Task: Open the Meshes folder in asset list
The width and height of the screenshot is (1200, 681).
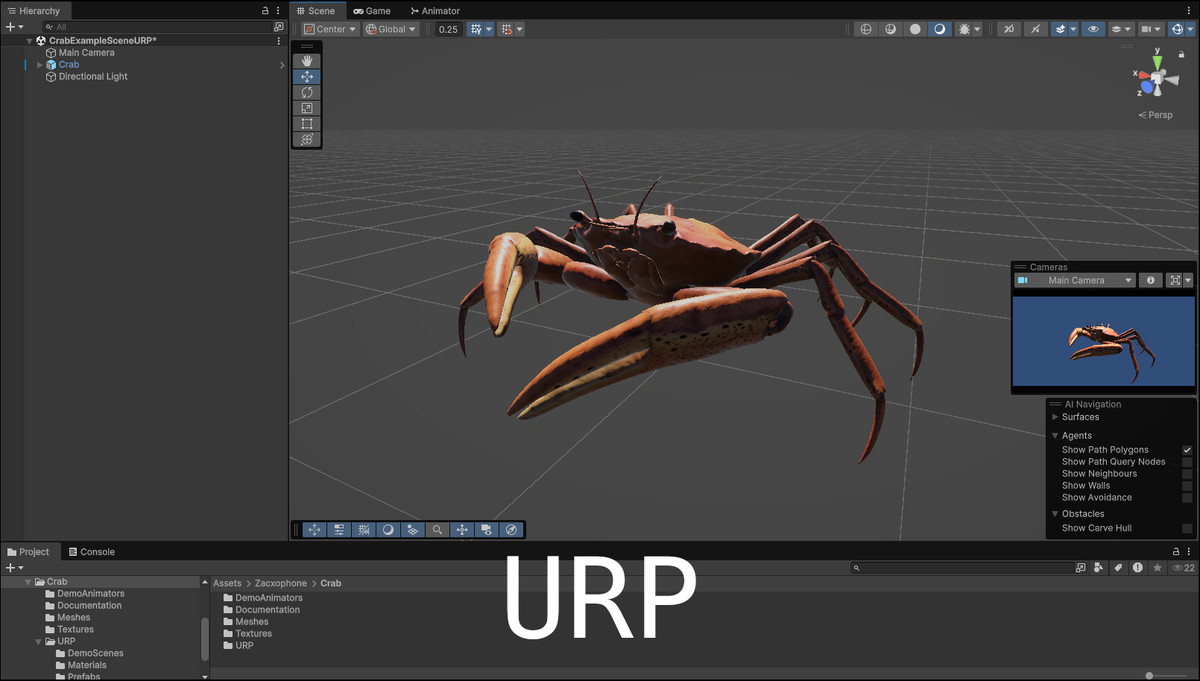Action: click(251, 622)
